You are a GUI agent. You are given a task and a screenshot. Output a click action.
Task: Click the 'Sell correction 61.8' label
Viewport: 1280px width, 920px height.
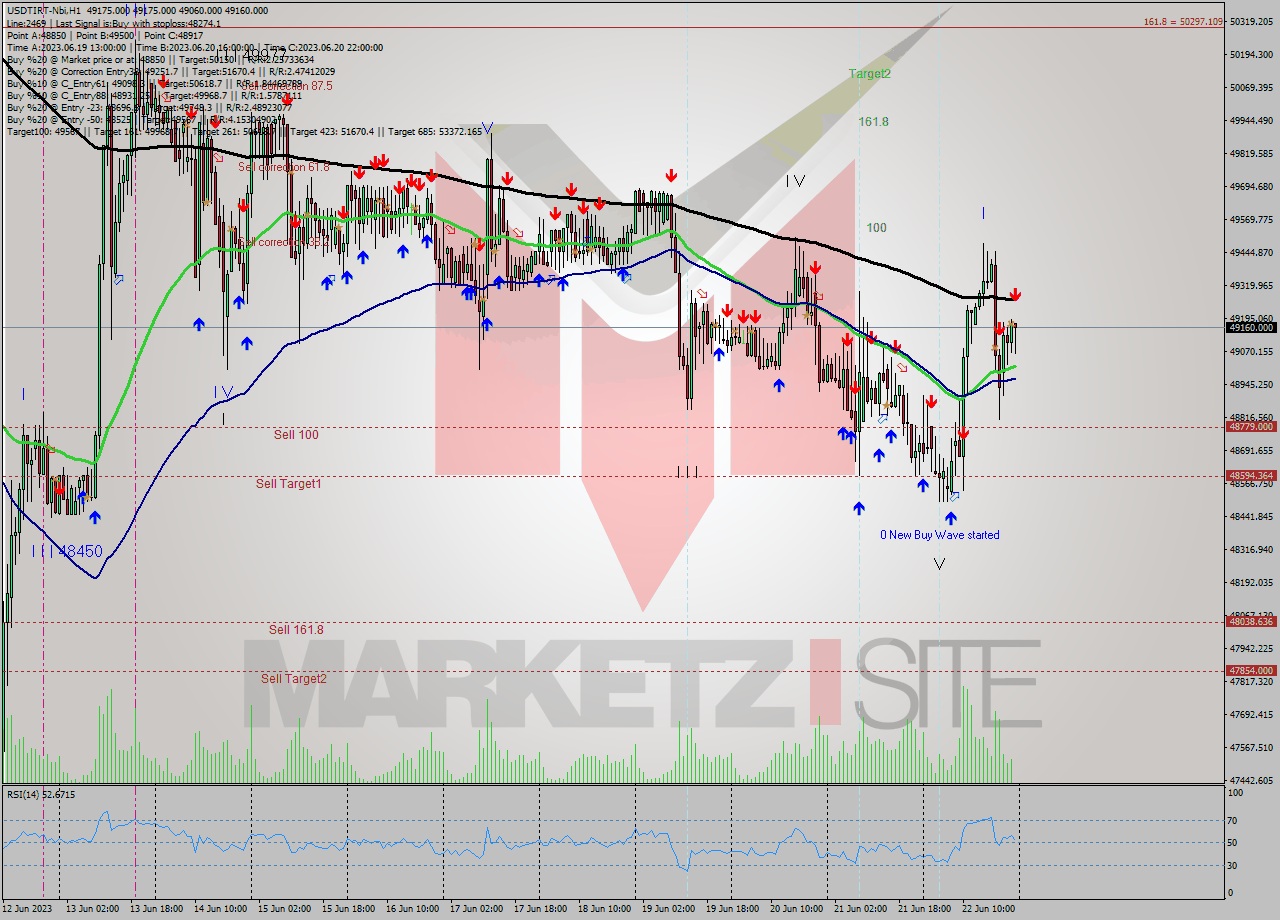[x=284, y=167]
